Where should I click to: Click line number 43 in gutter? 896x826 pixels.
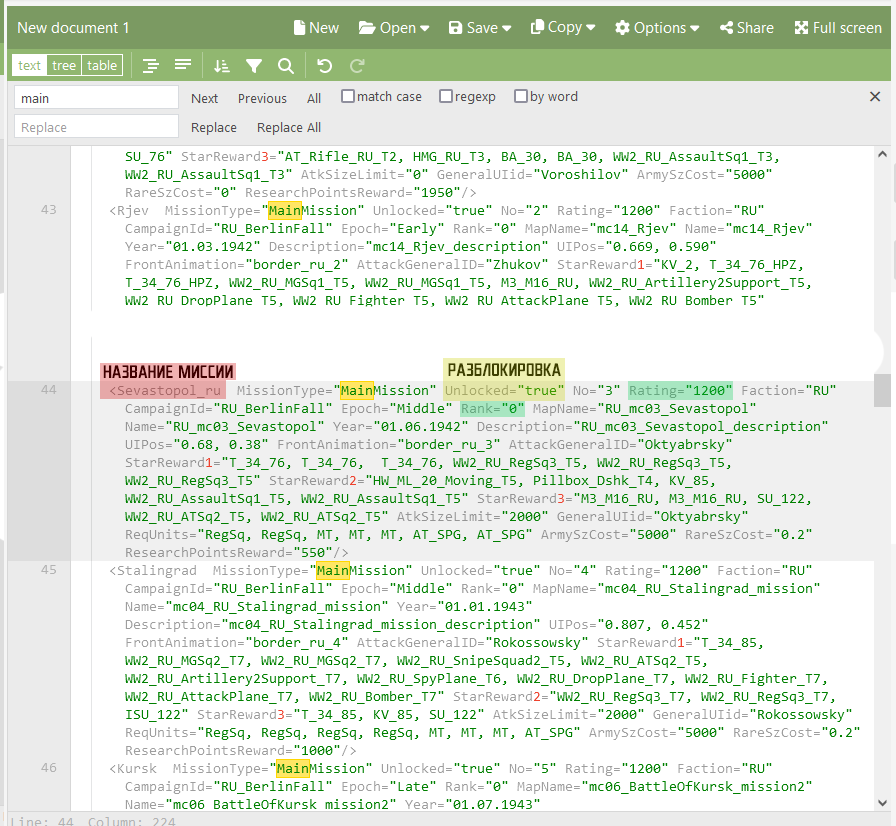49,210
